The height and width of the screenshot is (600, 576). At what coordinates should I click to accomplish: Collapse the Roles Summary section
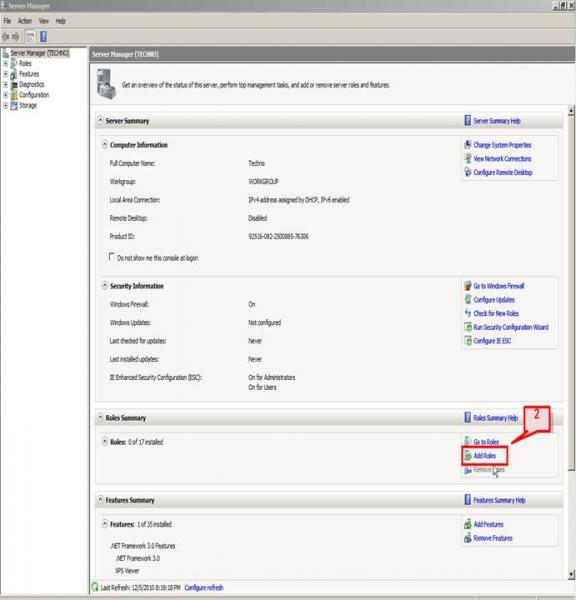click(100, 417)
